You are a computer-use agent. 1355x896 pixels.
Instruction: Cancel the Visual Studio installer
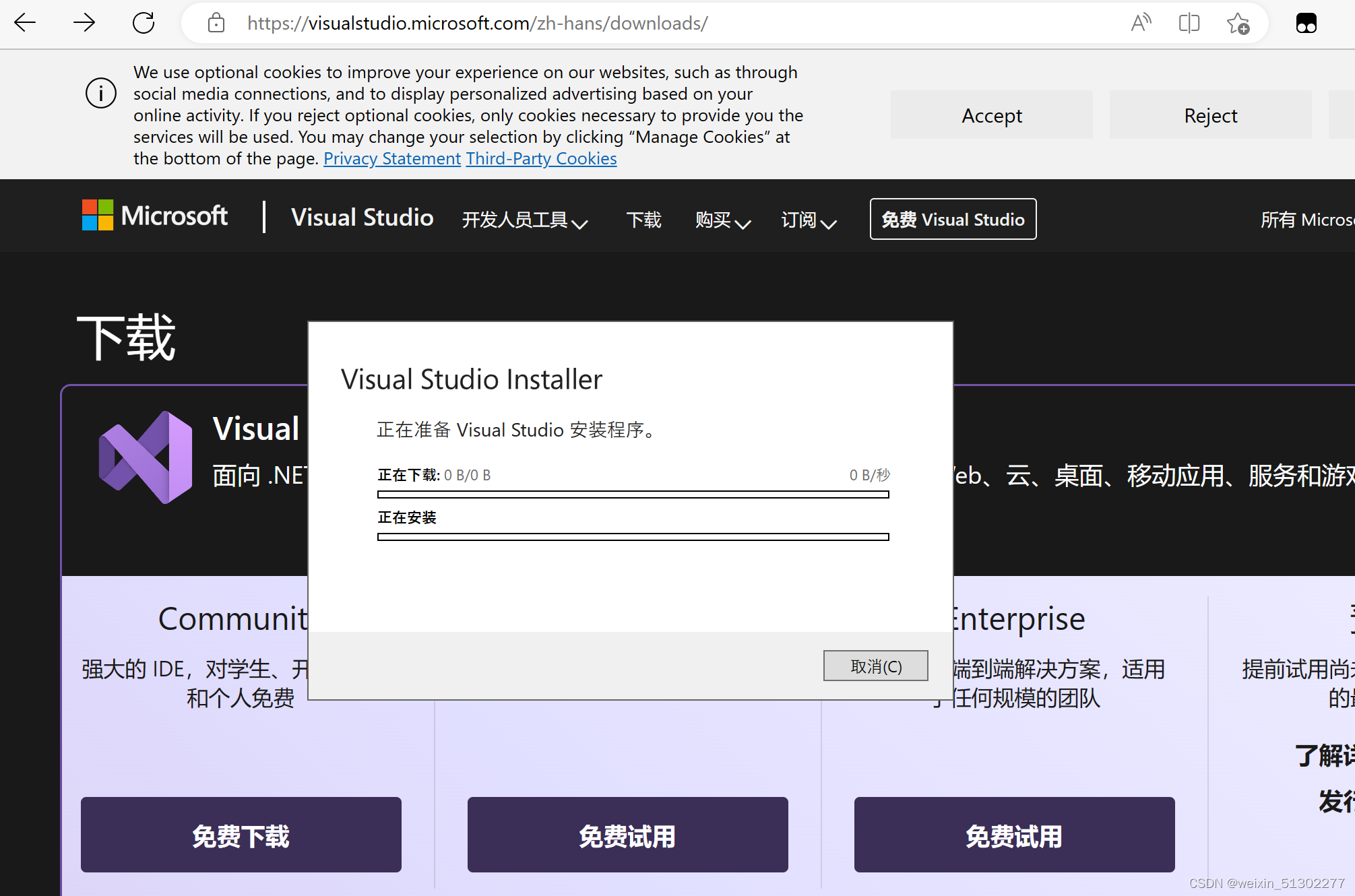875,666
